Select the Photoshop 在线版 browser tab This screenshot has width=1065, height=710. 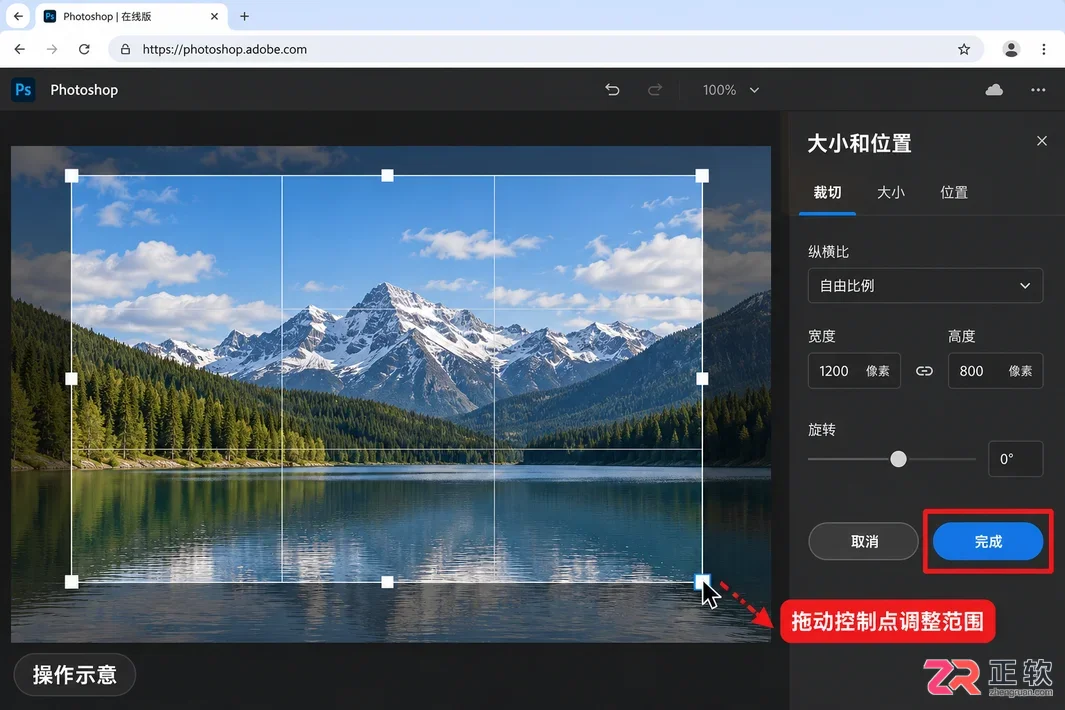point(132,16)
